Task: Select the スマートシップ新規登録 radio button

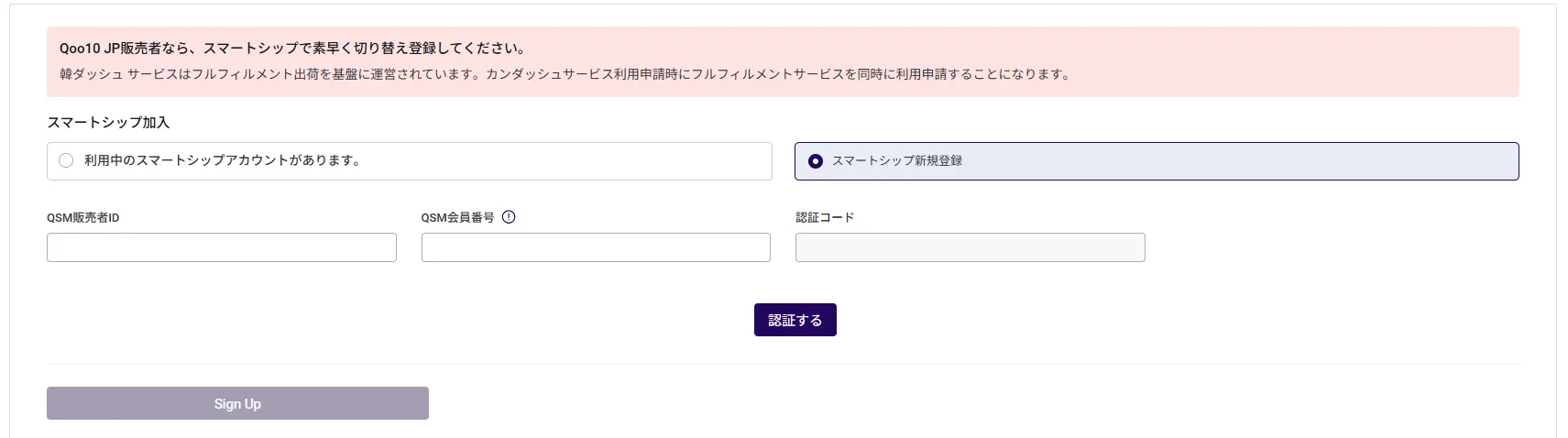Action: coord(815,161)
